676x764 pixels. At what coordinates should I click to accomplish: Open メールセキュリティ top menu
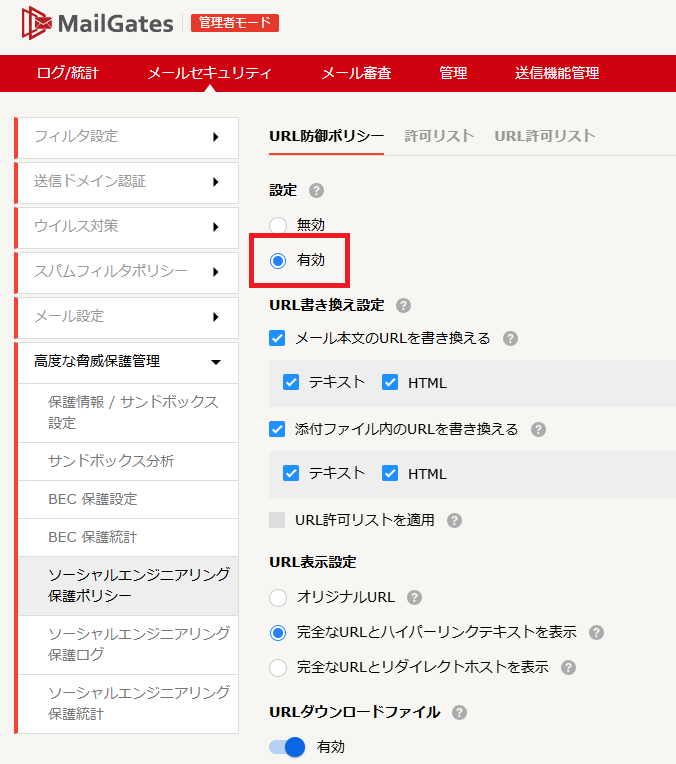210,73
